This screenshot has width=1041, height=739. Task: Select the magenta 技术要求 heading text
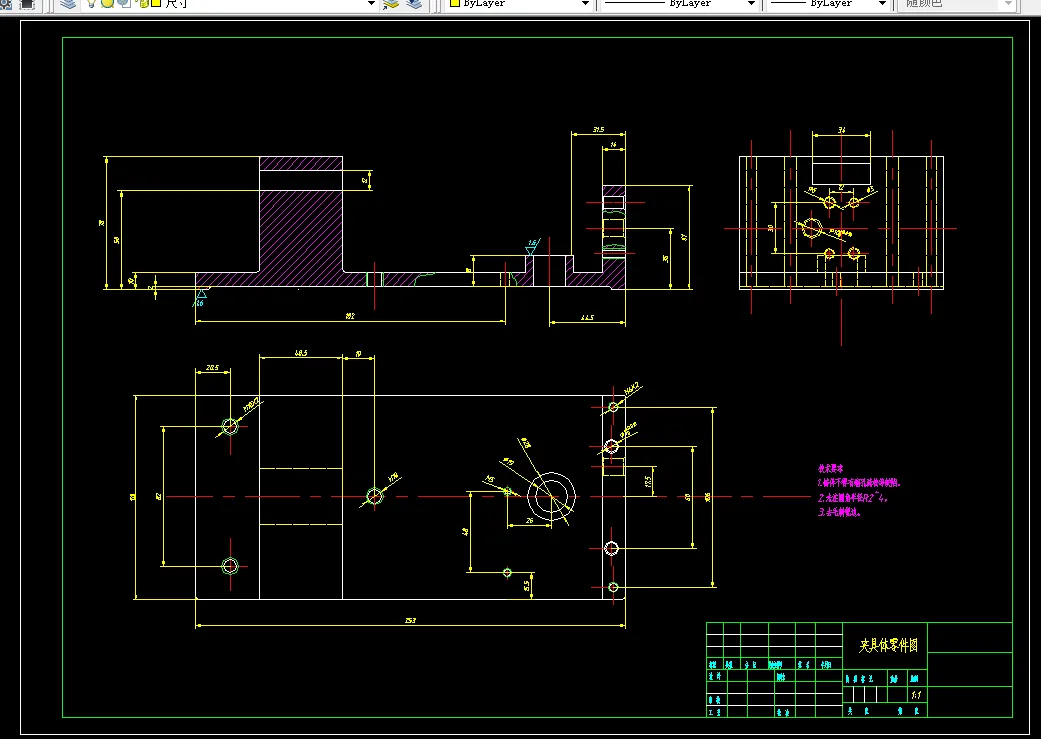coord(831,468)
